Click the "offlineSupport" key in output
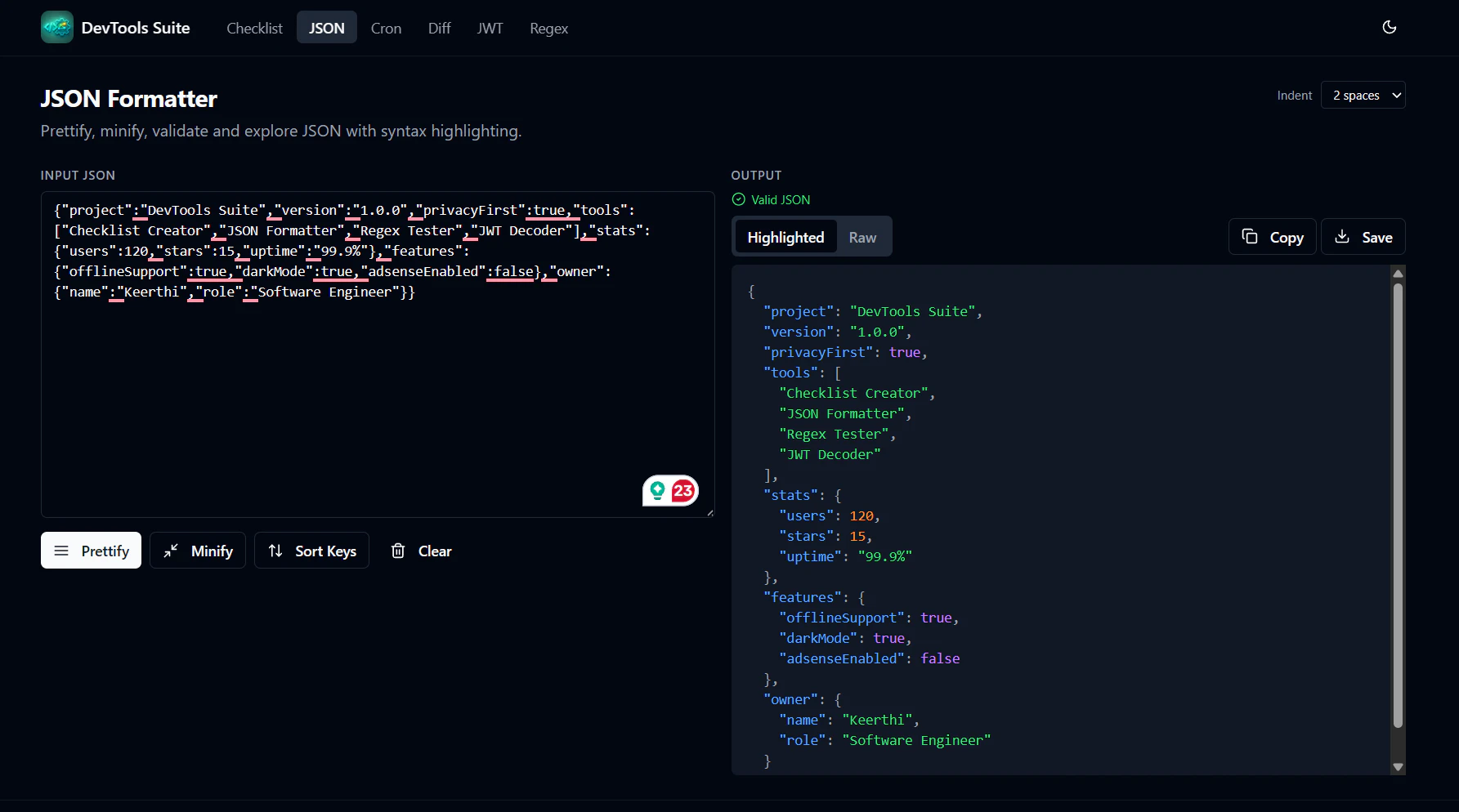1459x812 pixels. pos(842,618)
